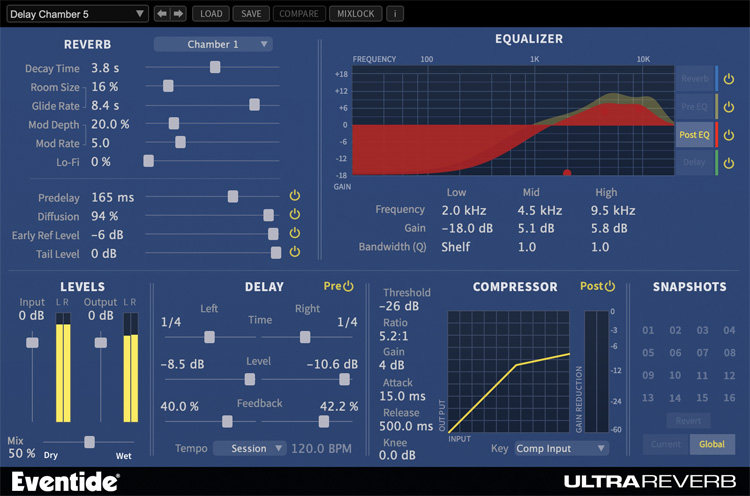Click the Decay Time slider handle

coord(215,67)
